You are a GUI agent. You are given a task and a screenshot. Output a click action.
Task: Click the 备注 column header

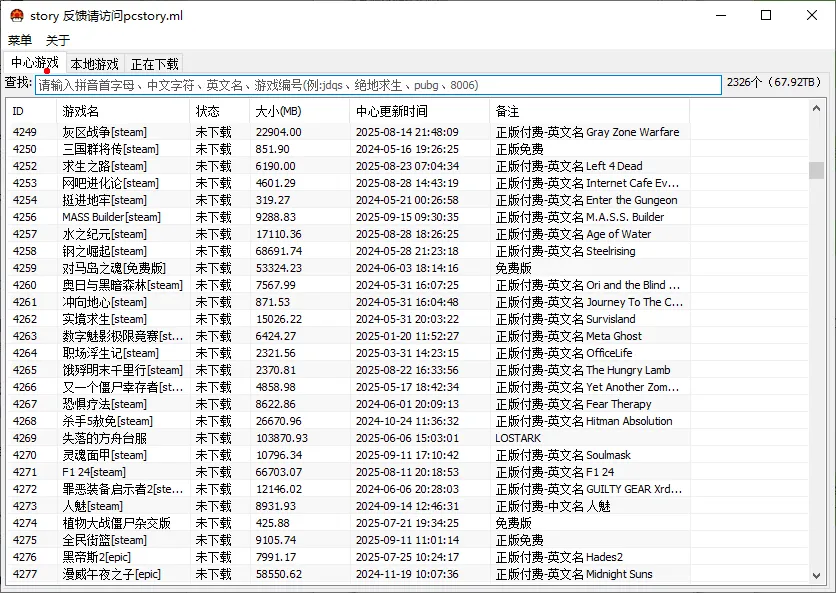(x=588, y=111)
